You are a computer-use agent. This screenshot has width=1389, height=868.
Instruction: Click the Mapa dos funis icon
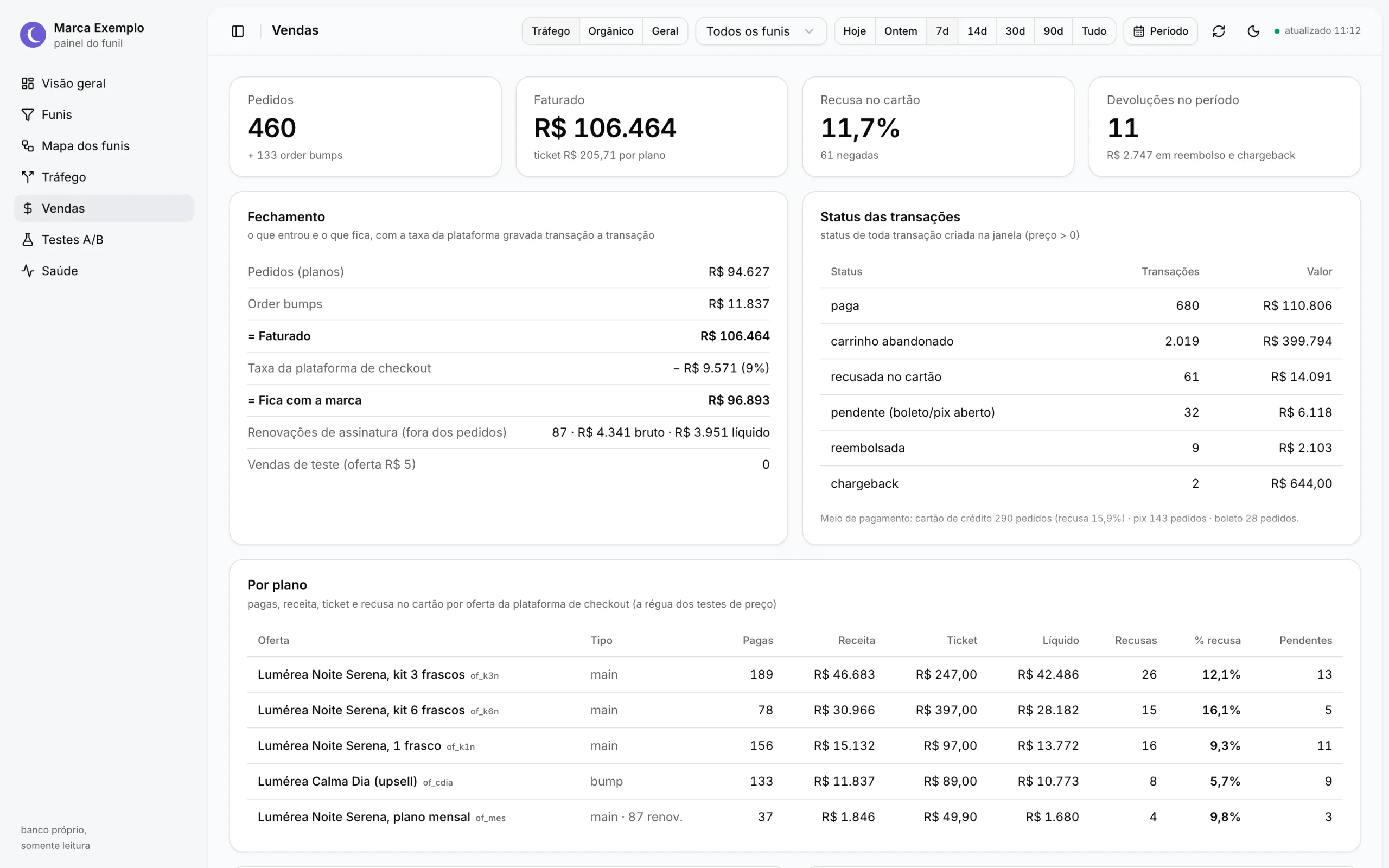tap(28, 146)
